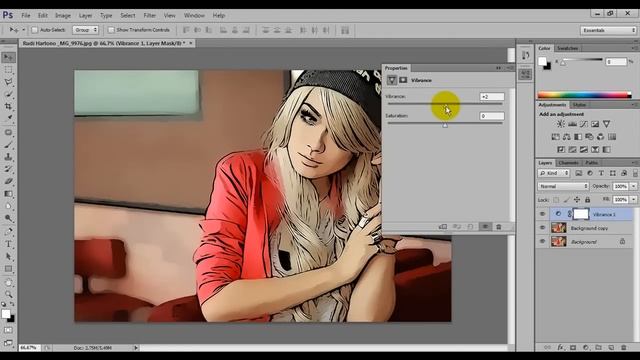Expand the status bar document info arrow
640x360 pixels.
[x=136, y=348]
